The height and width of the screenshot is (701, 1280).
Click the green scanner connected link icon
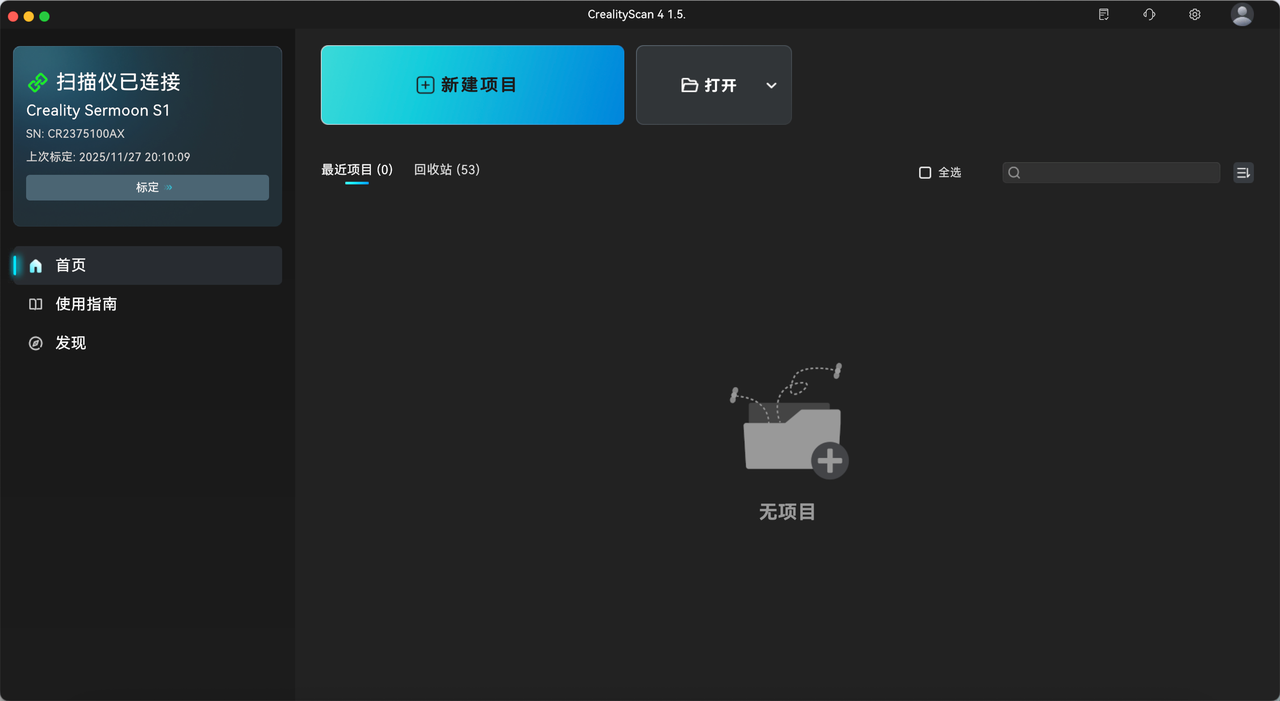point(38,82)
